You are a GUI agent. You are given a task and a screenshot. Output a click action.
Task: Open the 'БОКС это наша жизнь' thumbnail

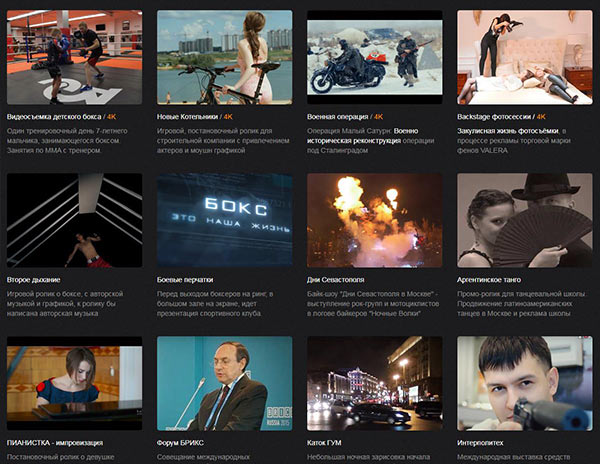click(x=225, y=220)
